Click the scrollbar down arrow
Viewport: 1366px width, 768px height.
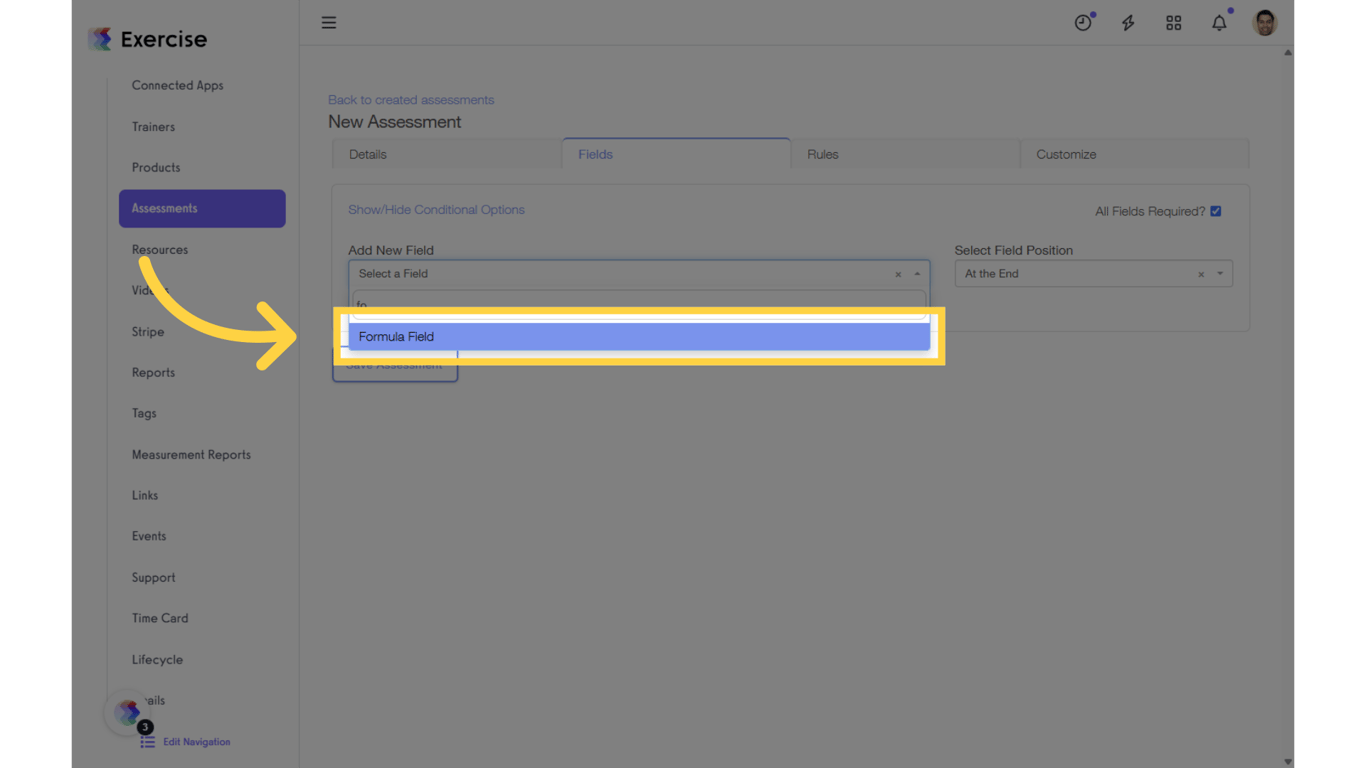[1288, 760]
